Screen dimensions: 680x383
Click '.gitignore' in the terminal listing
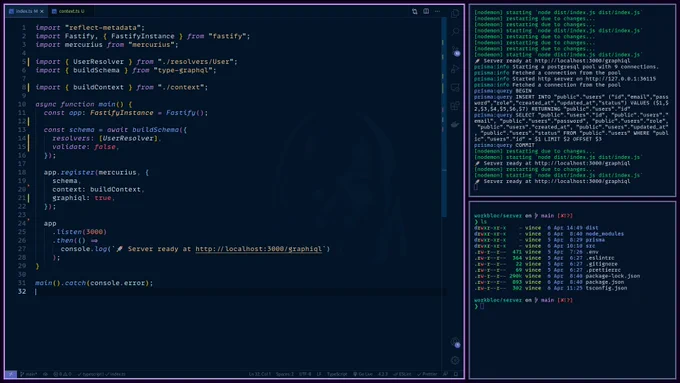point(602,264)
